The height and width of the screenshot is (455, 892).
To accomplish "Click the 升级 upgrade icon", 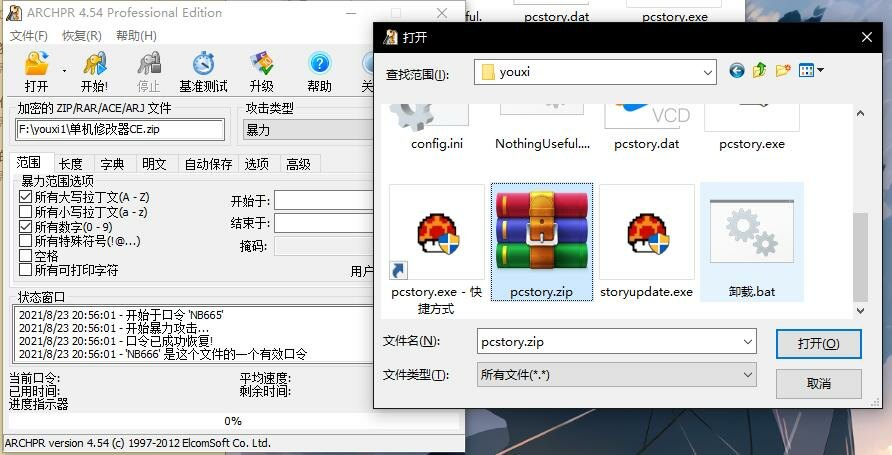I will click(262, 71).
